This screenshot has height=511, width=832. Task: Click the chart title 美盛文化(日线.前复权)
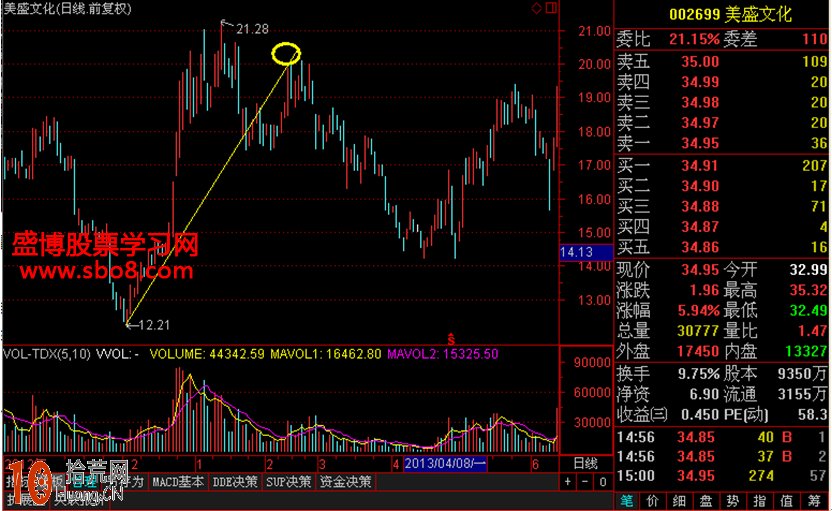(67, 8)
